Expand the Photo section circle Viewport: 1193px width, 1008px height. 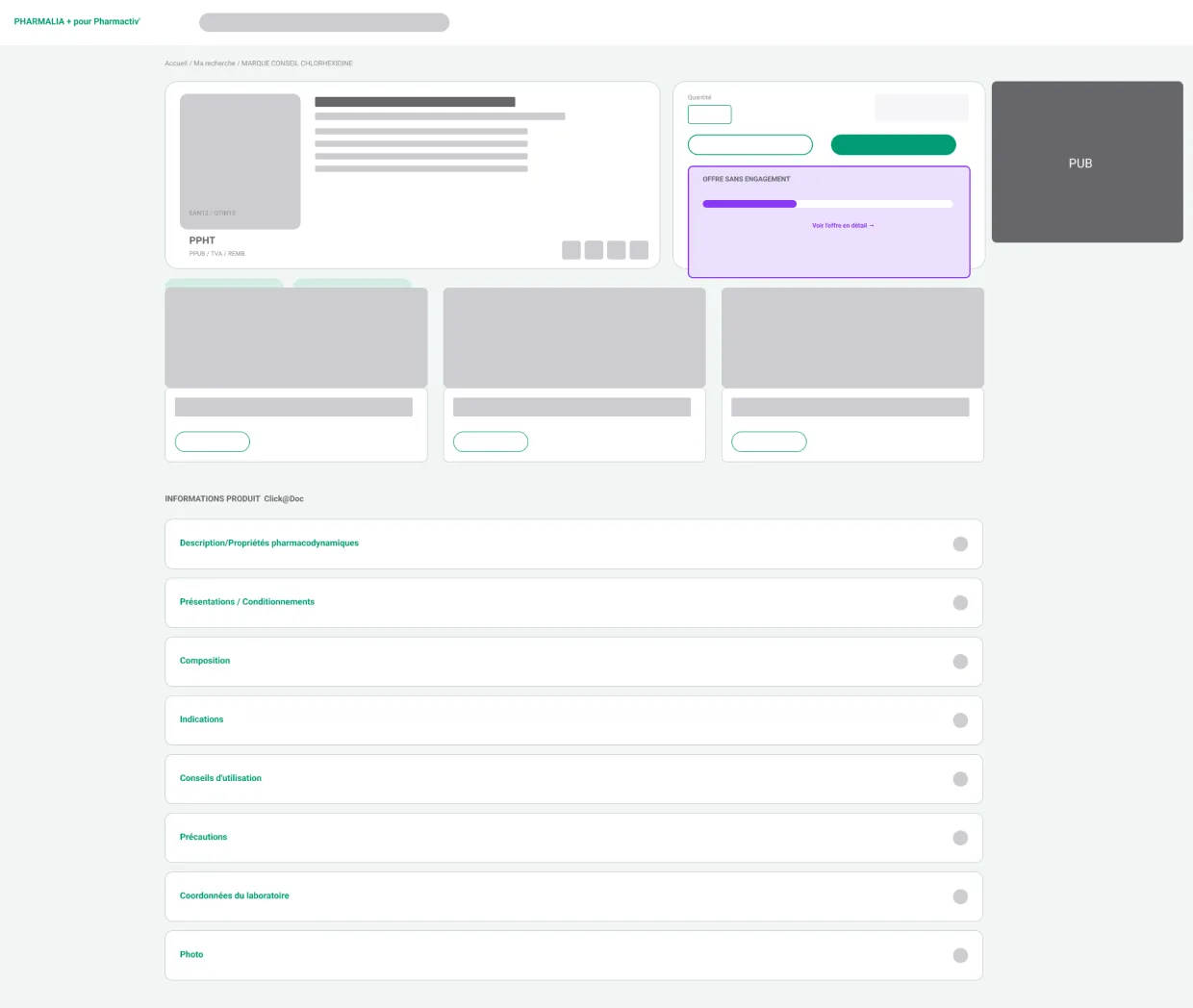coord(960,955)
